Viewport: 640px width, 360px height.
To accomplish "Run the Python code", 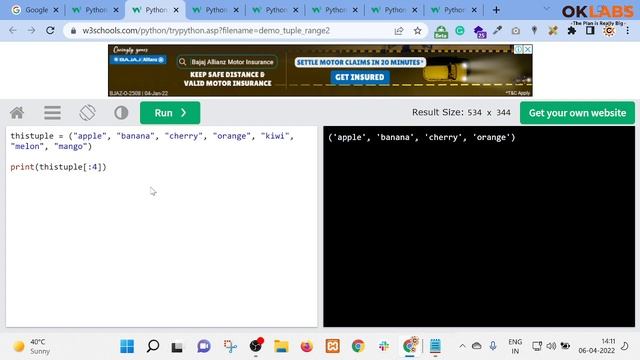I will pos(170,113).
